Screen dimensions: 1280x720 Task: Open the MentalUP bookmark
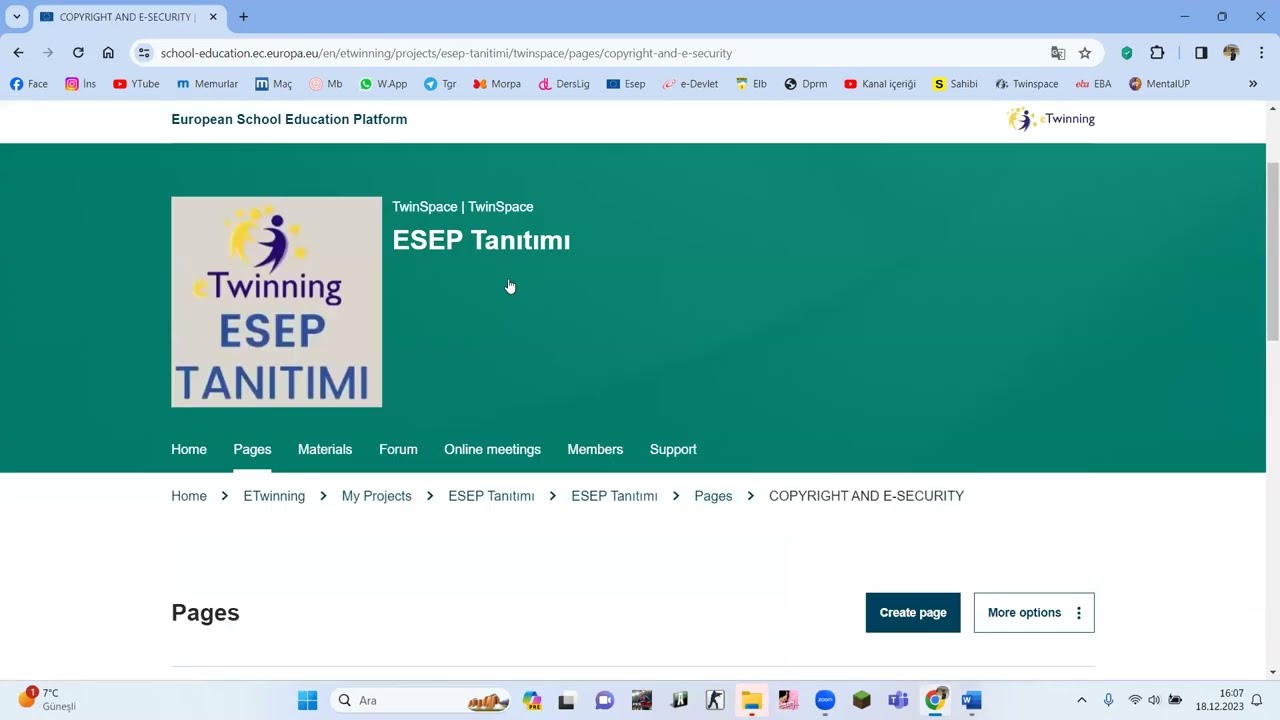[1159, 84]
